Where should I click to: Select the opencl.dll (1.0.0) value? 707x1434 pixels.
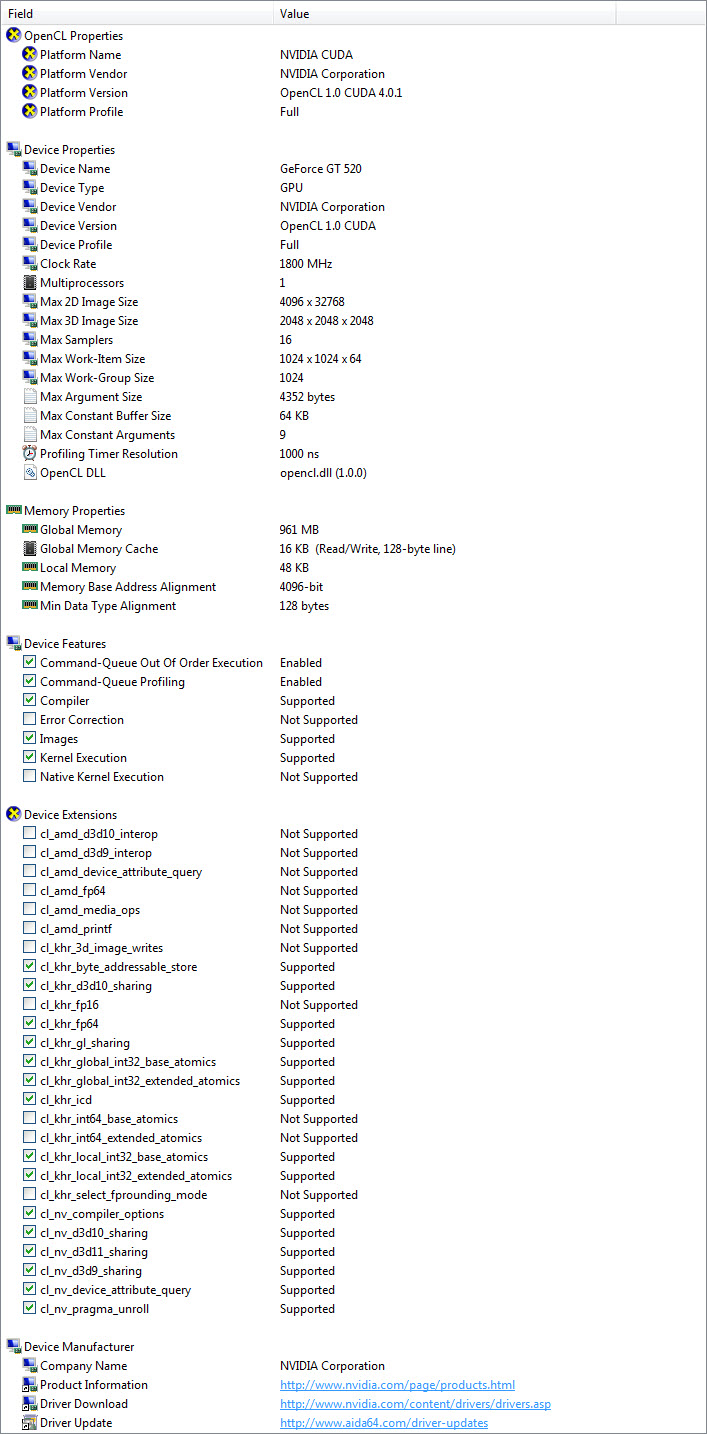pyautogui.click(x=323, y=473)
